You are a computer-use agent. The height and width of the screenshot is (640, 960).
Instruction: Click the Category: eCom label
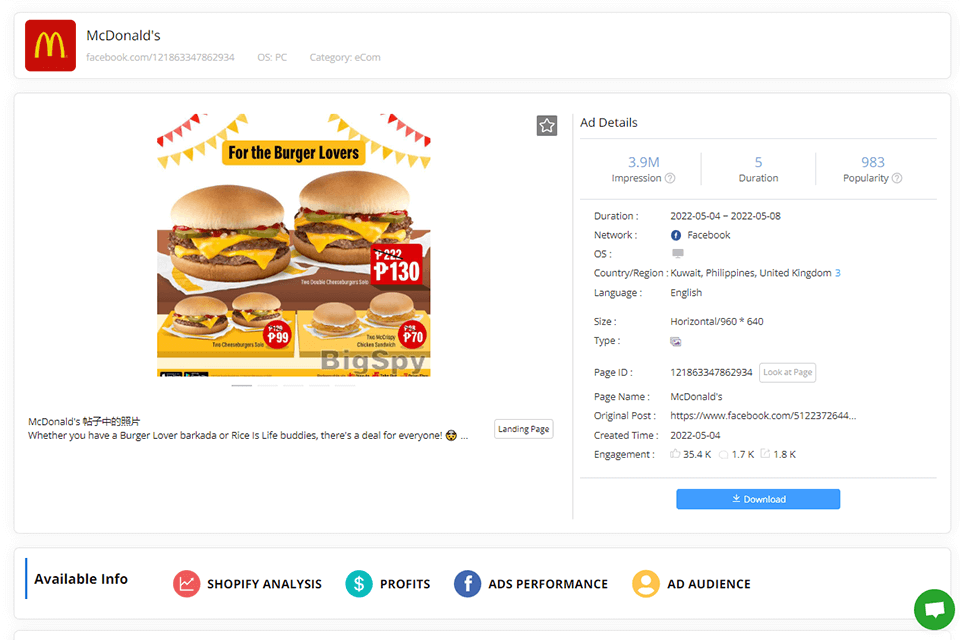click(x=345, y=58)
